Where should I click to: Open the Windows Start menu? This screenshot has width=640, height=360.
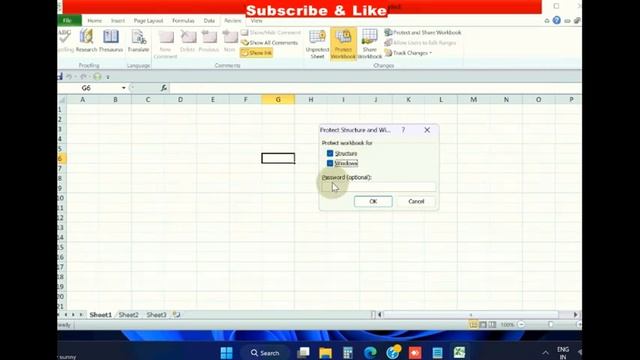click(226, 353)
